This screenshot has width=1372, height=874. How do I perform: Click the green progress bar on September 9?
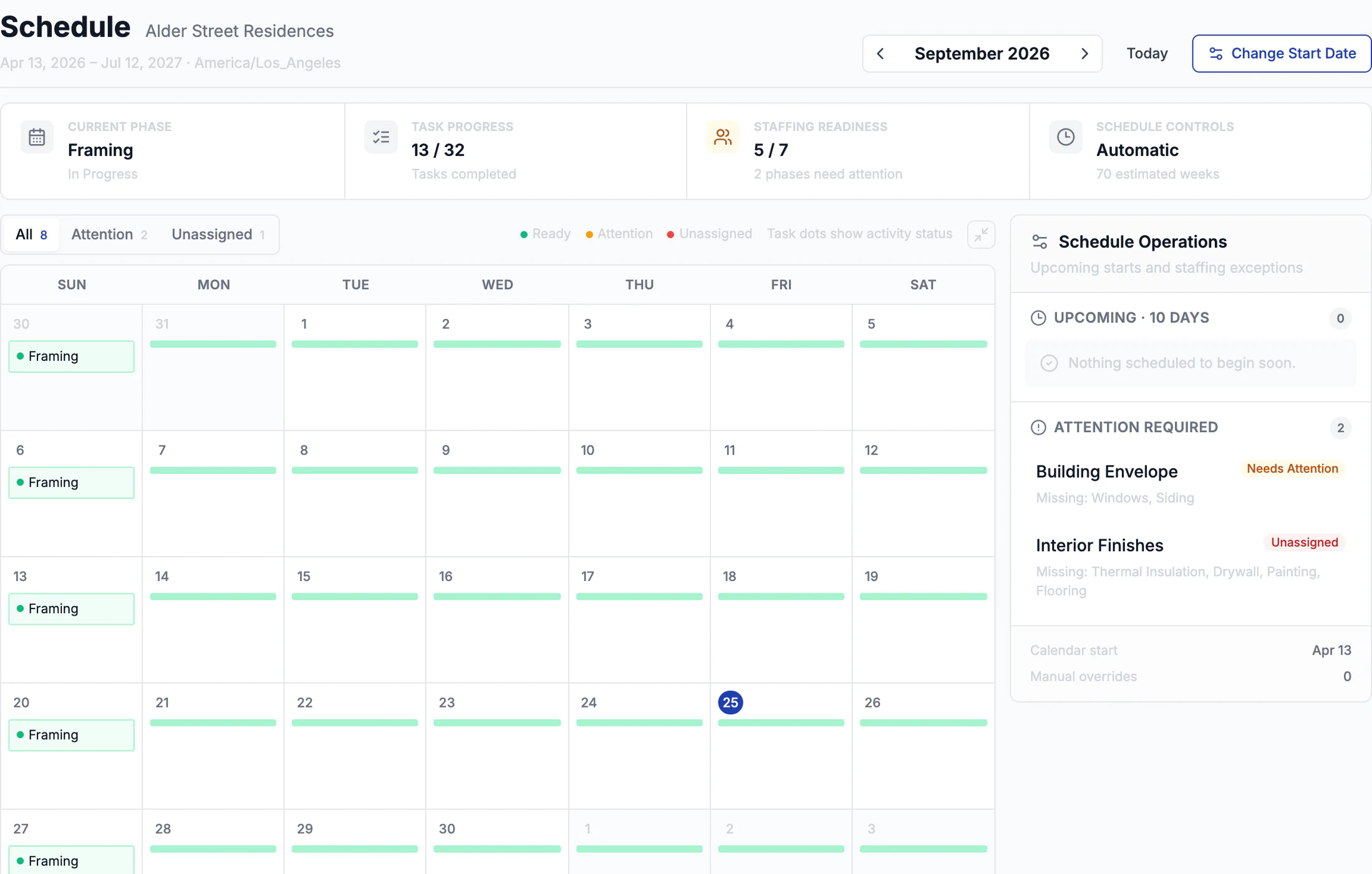point(497,471)
